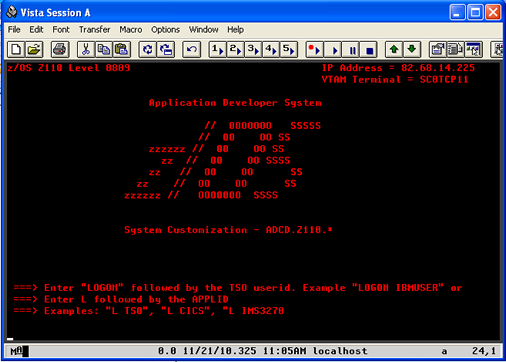Click the Stop macro square icon

pos(369,50)
